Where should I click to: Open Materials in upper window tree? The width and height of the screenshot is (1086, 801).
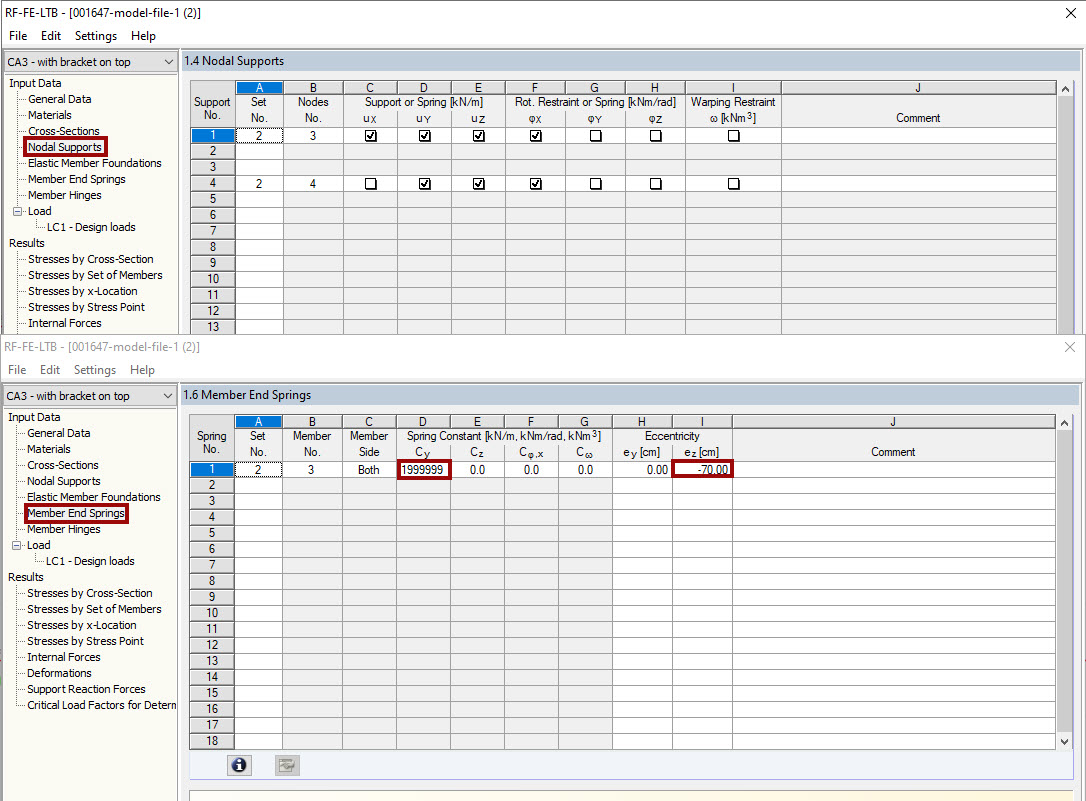50,115
